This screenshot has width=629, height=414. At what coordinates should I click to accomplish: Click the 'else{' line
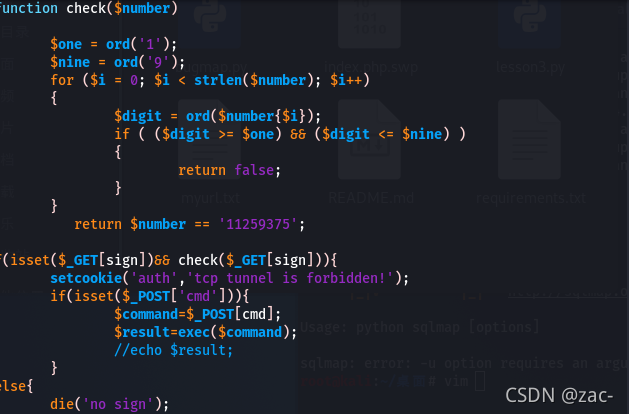coord(16,386)
